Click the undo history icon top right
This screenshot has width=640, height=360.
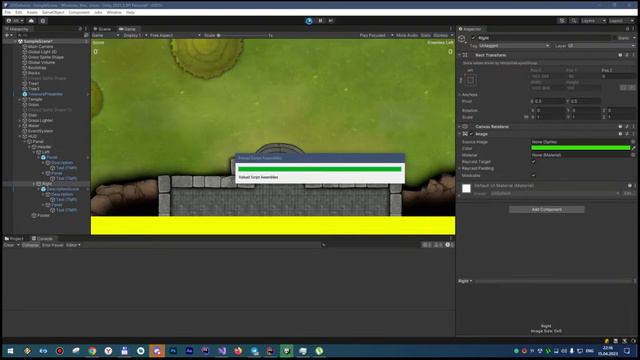pyautogui.click(x=562, y=21)
